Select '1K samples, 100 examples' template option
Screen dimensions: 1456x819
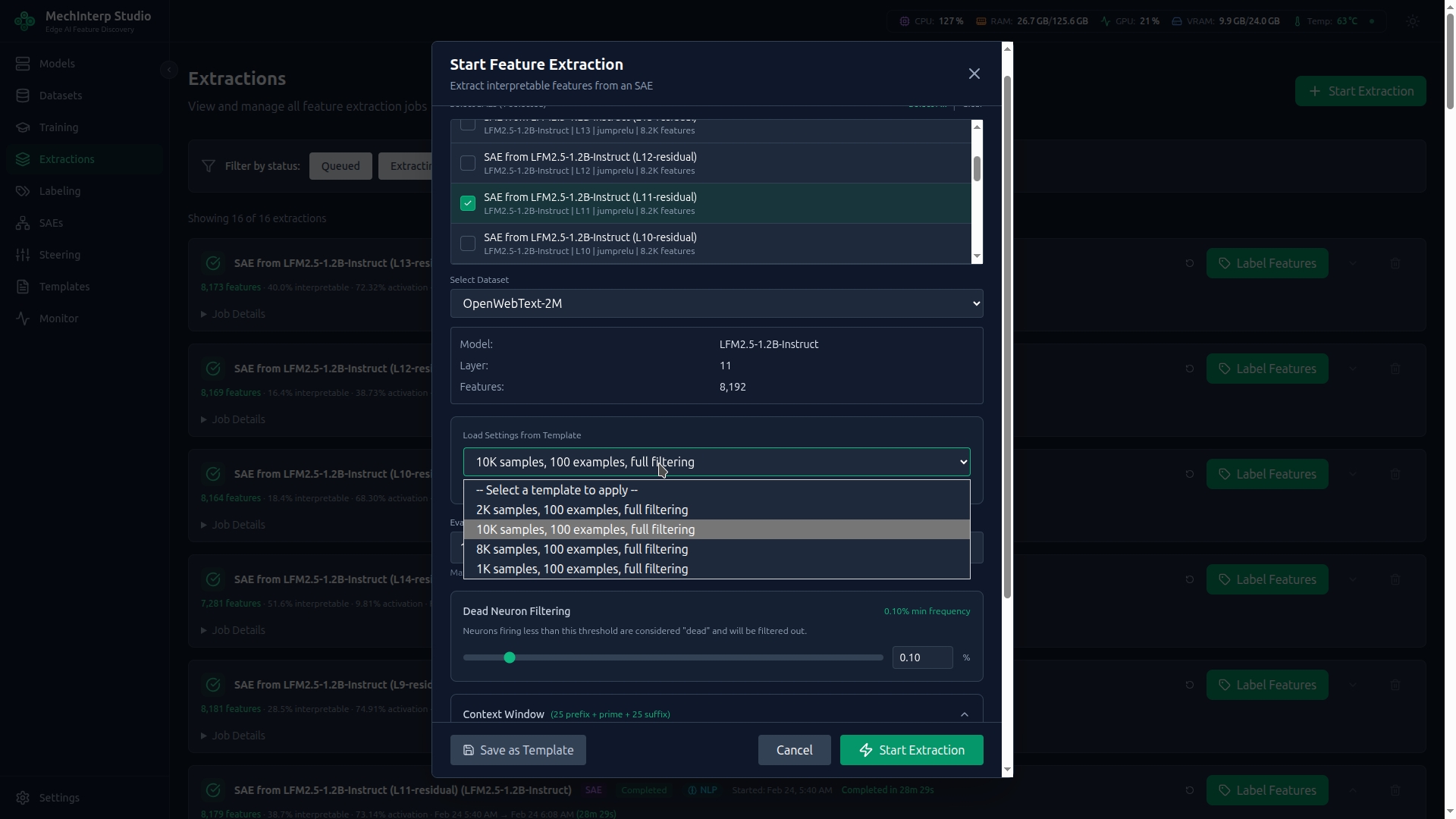click(x=717, y=569)
